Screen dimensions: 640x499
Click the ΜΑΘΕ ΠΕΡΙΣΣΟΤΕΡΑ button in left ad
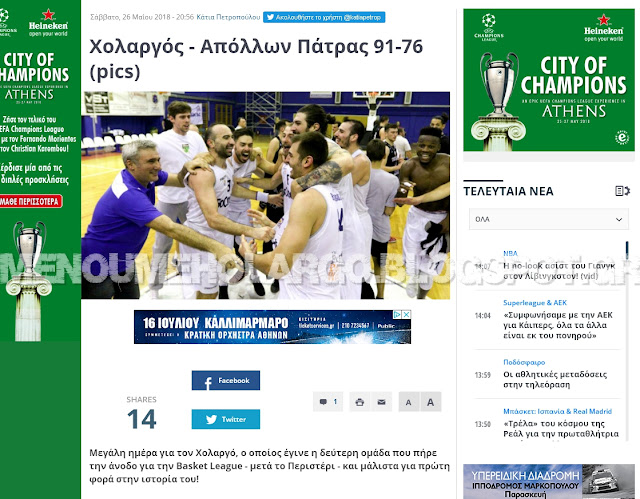(31, 201)
